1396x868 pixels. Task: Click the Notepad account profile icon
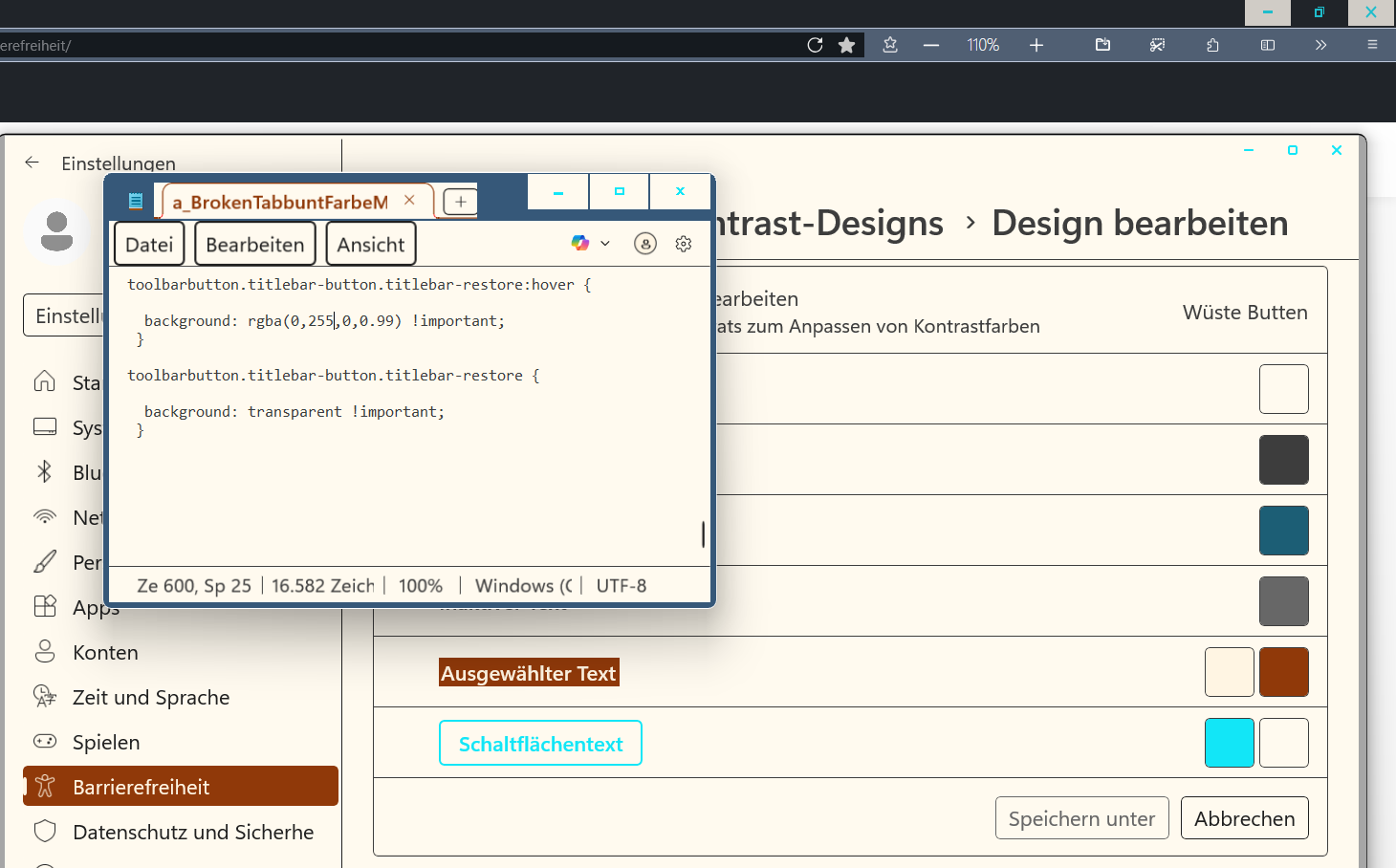(x=645, y=244)
